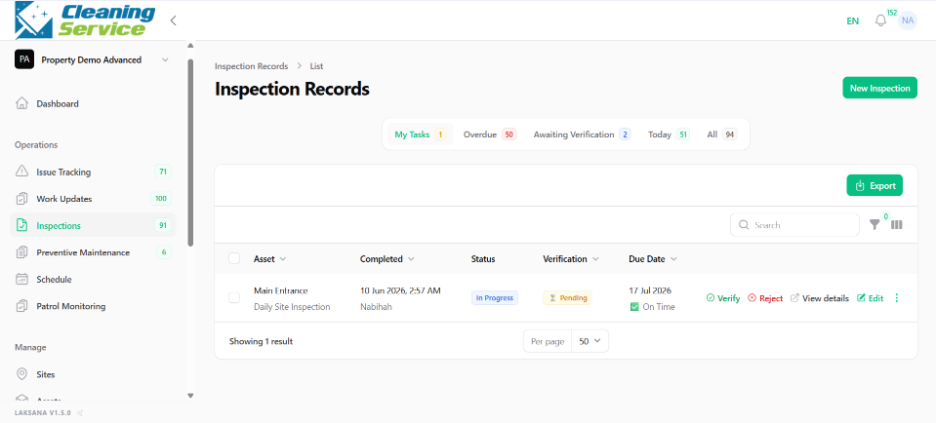Open Schedule in the sidebar

[93, 279]
